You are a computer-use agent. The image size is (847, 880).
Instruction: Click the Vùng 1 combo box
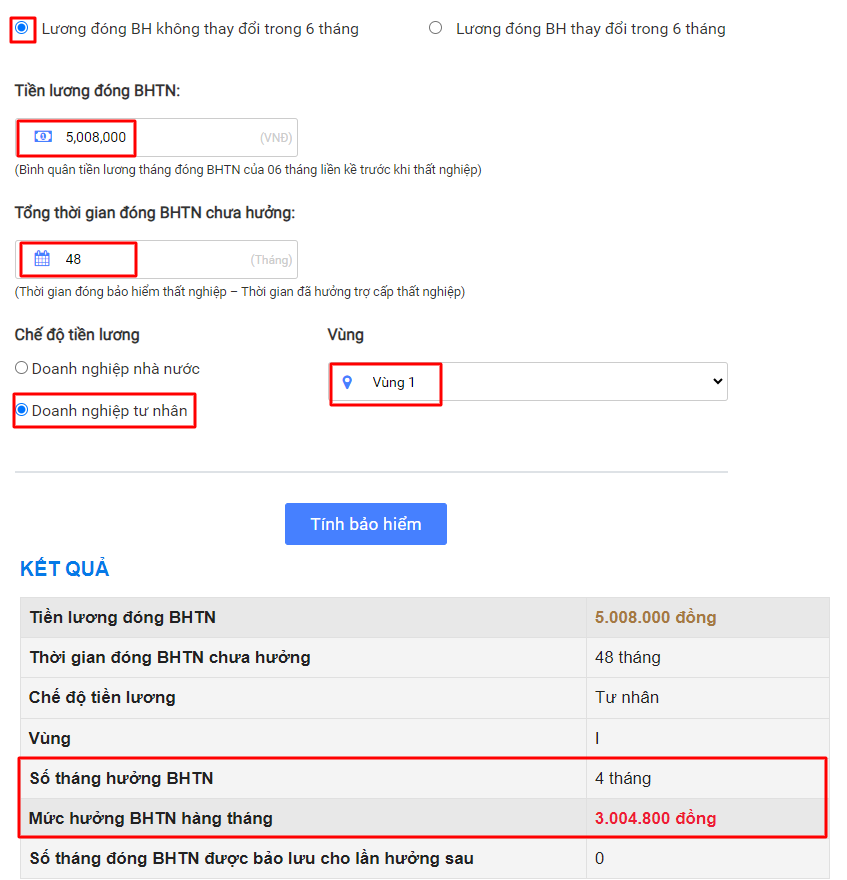point(528,382)
